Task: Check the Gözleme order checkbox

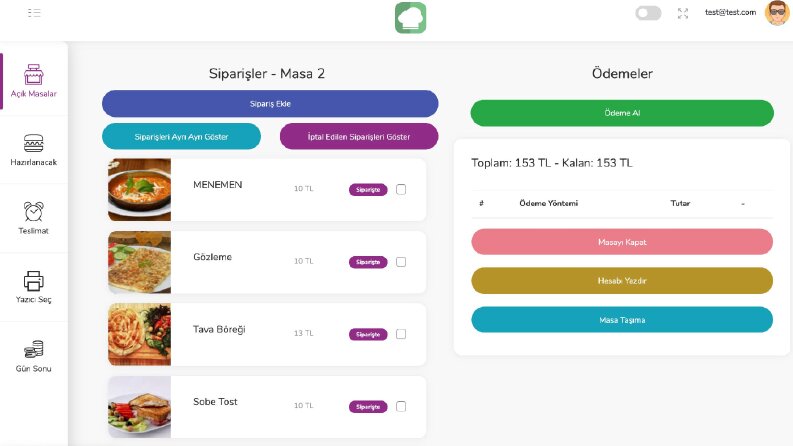Action: tap(401, 262)
